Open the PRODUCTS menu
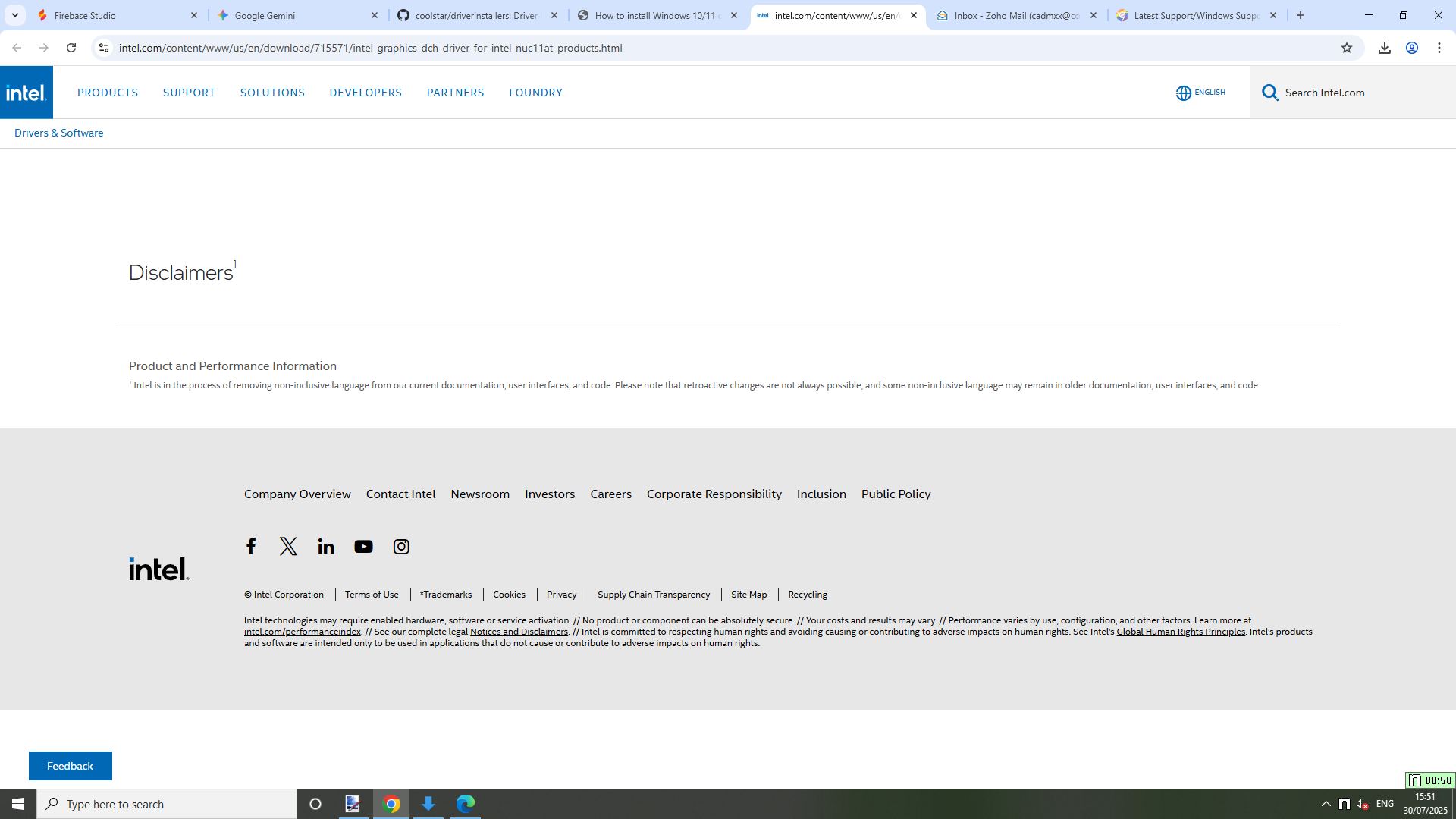The image size is (1456, 819). [x=108, y=93]
